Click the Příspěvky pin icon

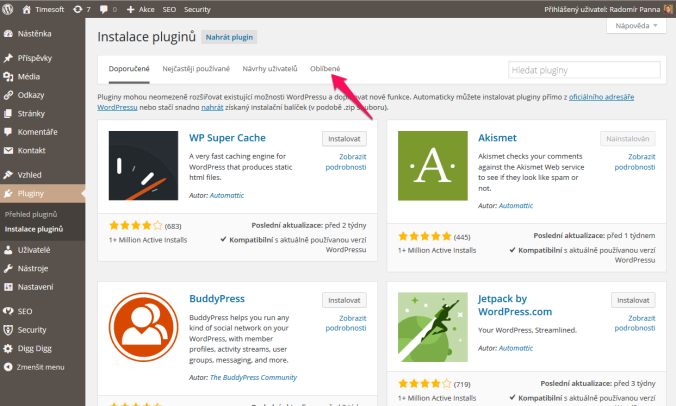click(x=8, y=58)
